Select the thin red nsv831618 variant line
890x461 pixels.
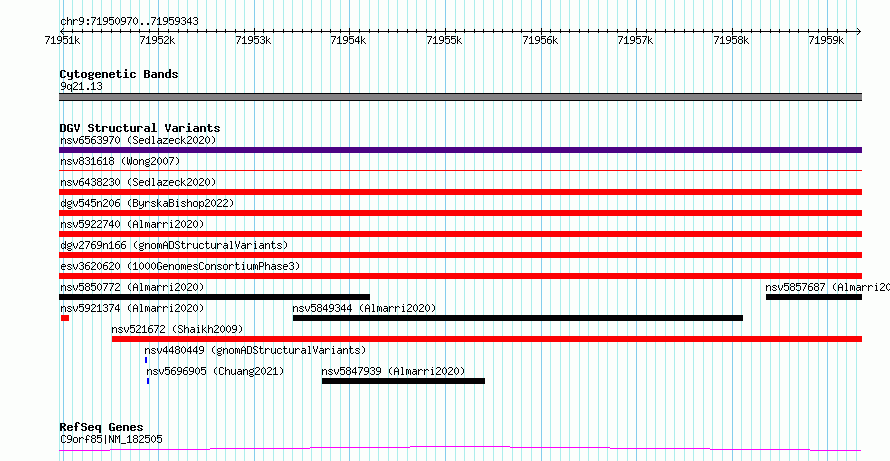460,170
